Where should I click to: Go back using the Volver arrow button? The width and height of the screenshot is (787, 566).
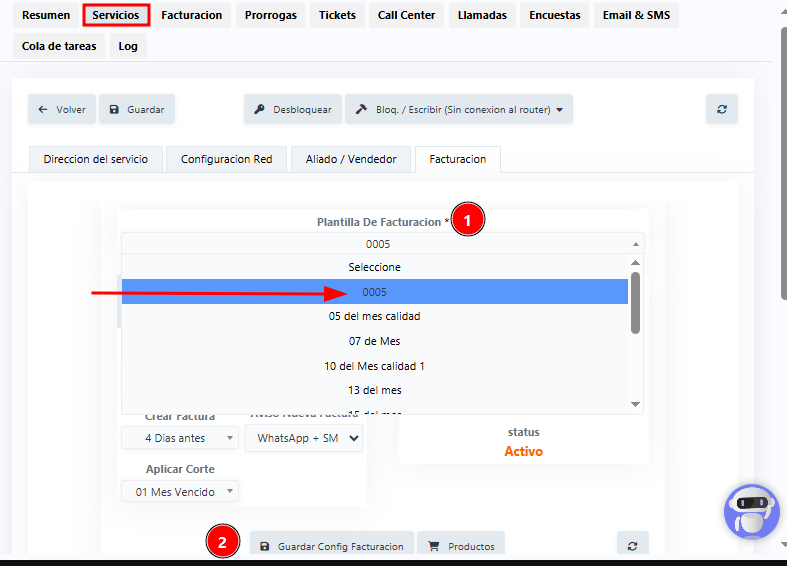(x=61, y=110)
